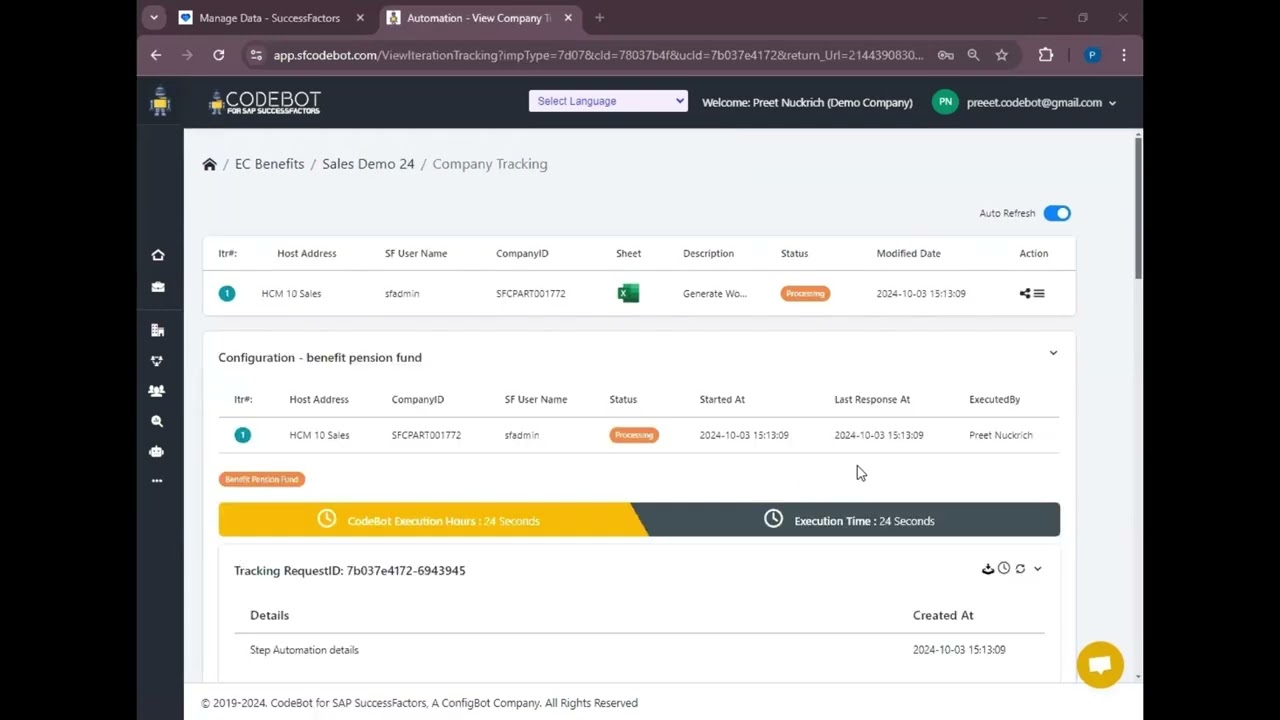Click the trophy icon in the sidebar

pos(157,361)
